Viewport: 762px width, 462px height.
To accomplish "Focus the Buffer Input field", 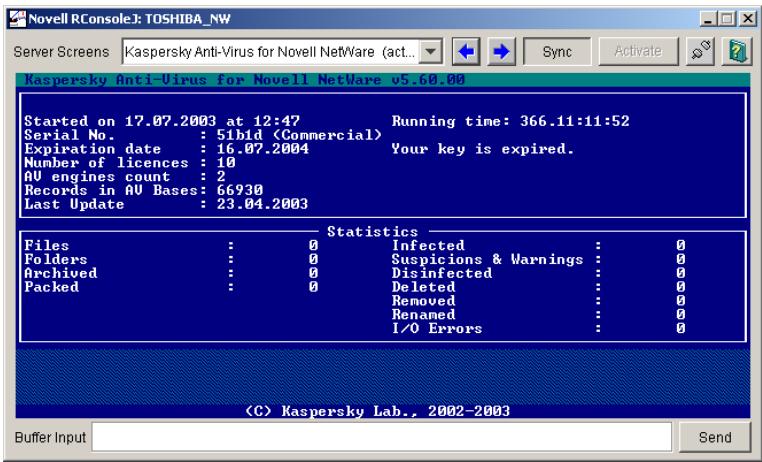I will [381, 437].
